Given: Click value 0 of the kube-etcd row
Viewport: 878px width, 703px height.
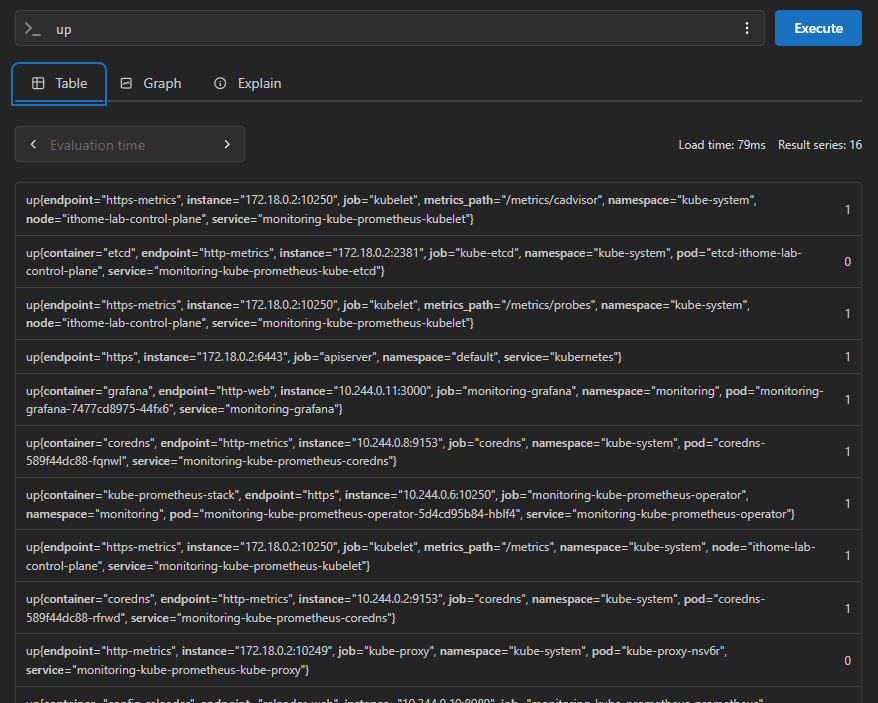Looking at the screenshot, I should coord(848,262).
